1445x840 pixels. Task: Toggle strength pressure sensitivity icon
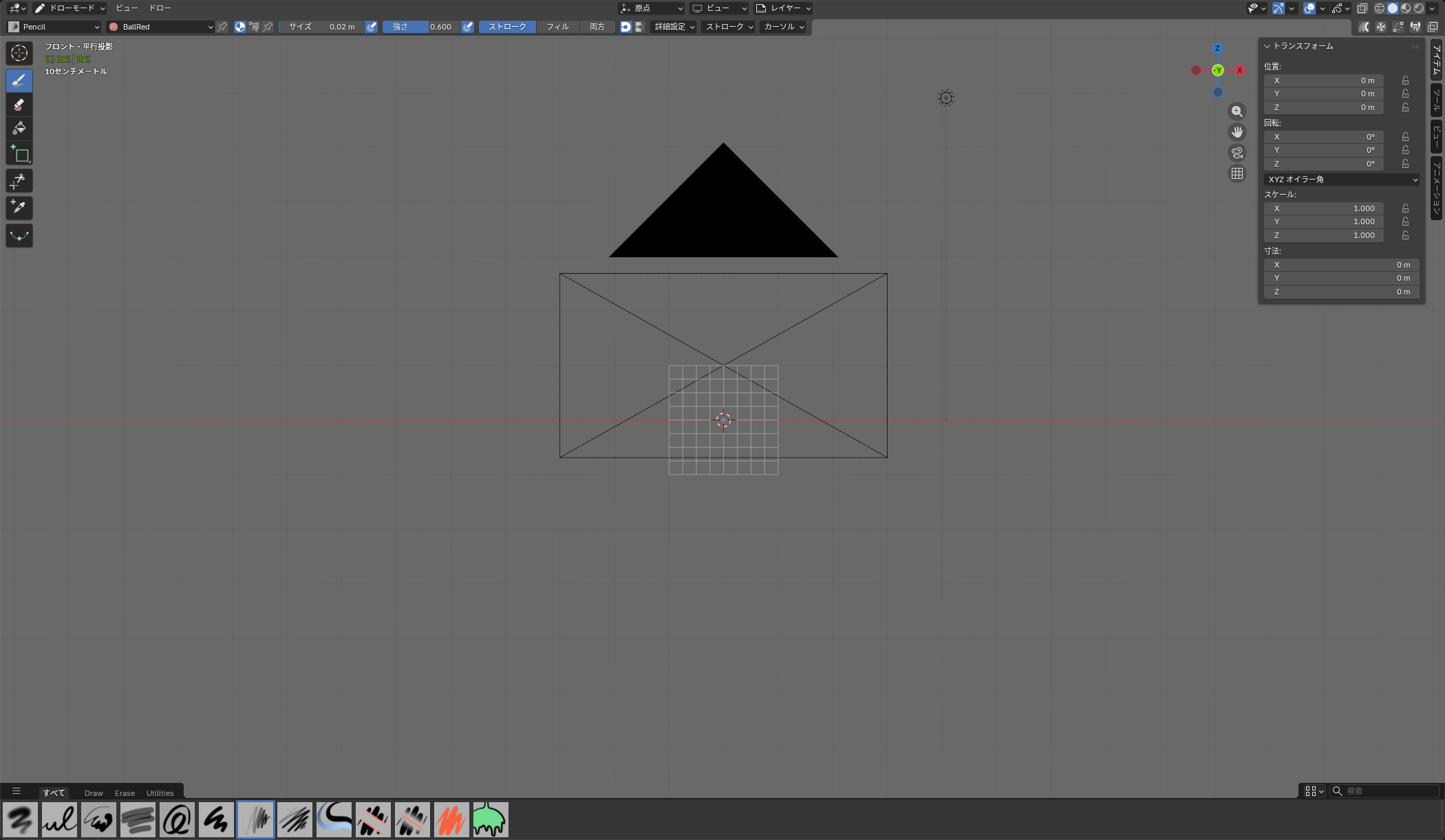click(x=468, y=27)
